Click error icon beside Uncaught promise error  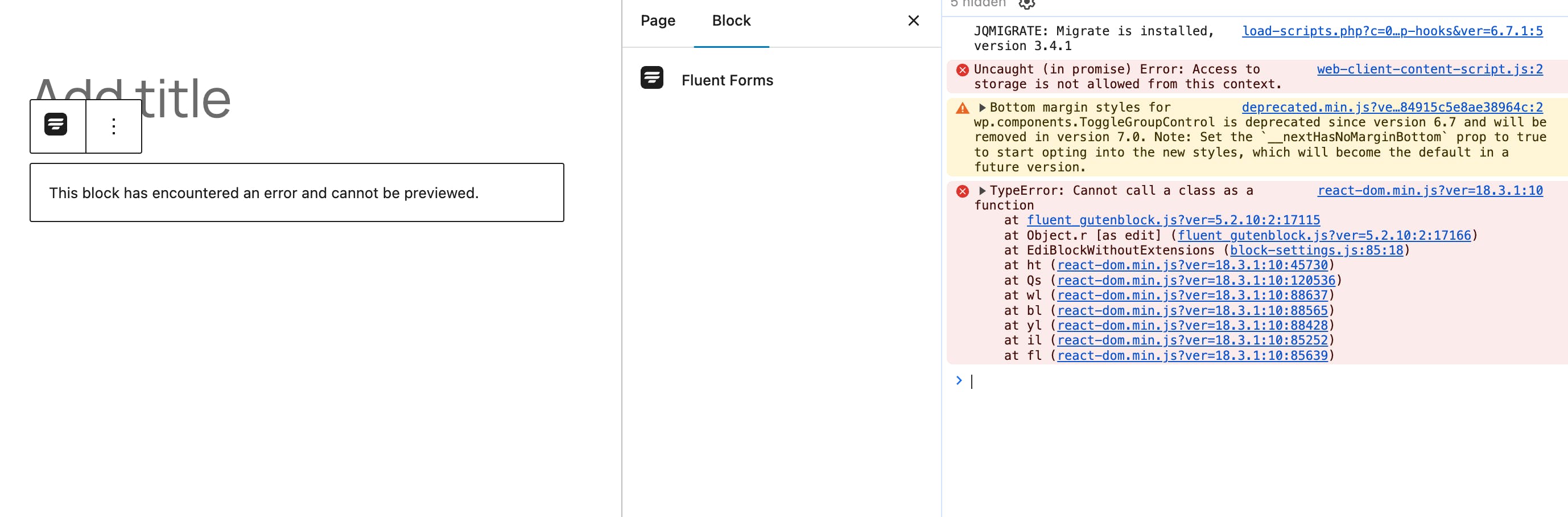point(962,70)
